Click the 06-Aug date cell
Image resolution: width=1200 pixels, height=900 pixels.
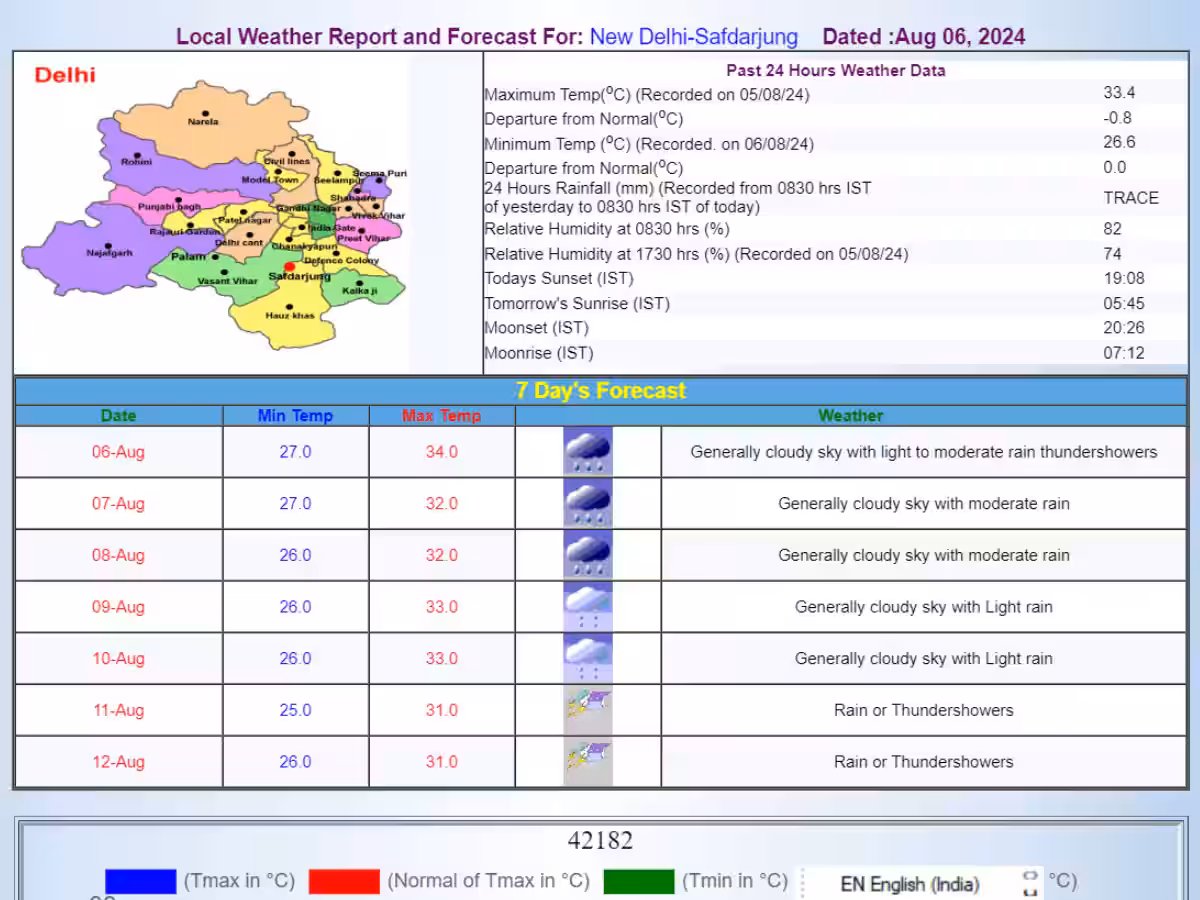coord(118,452)
